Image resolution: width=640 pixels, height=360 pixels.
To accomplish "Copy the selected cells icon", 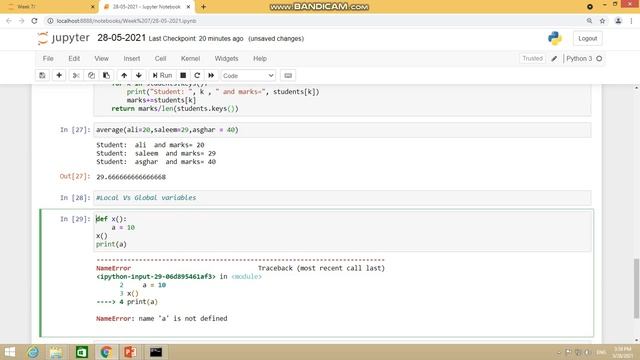I will pos(91,76).
